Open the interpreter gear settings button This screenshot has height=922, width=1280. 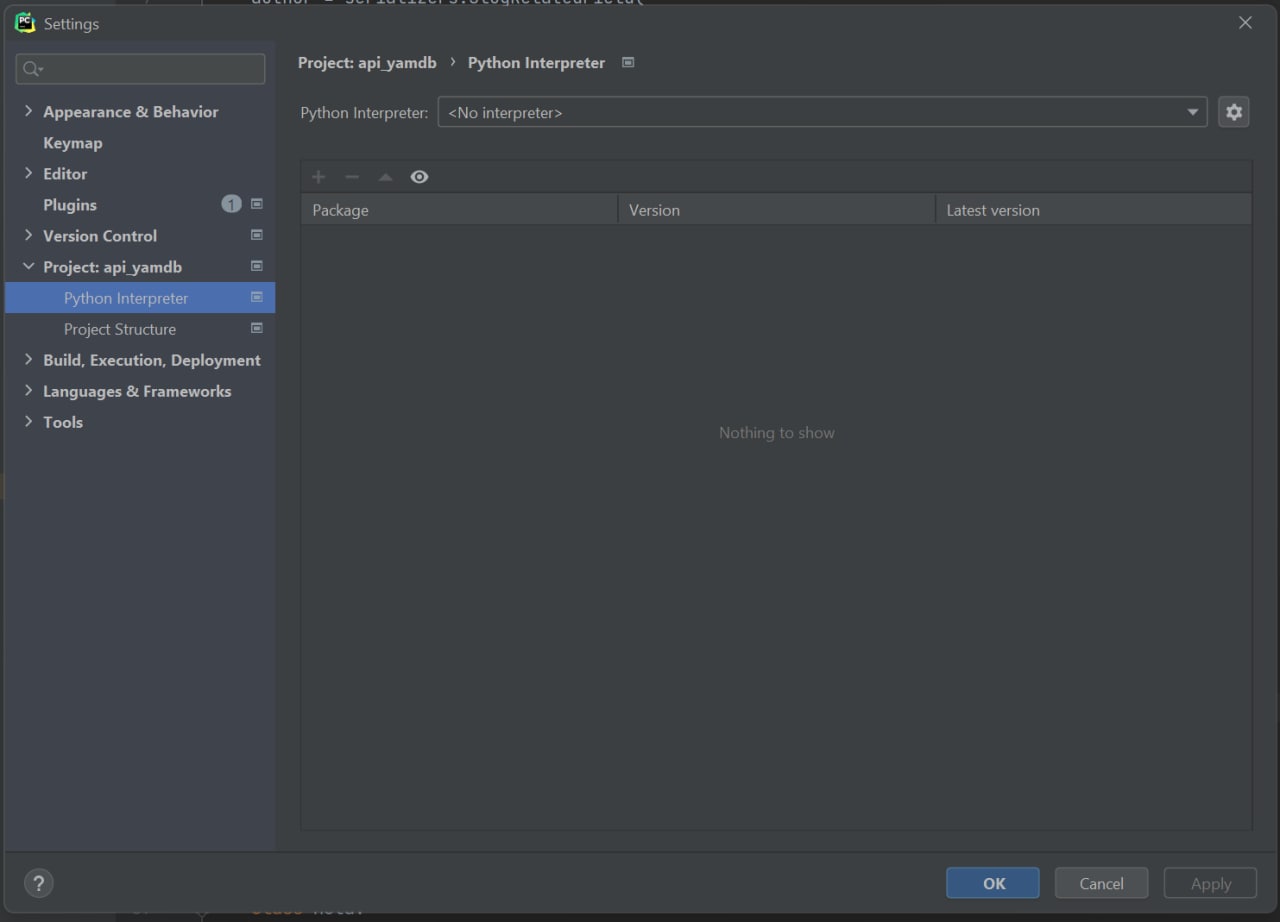click(x=1234, y=112)
